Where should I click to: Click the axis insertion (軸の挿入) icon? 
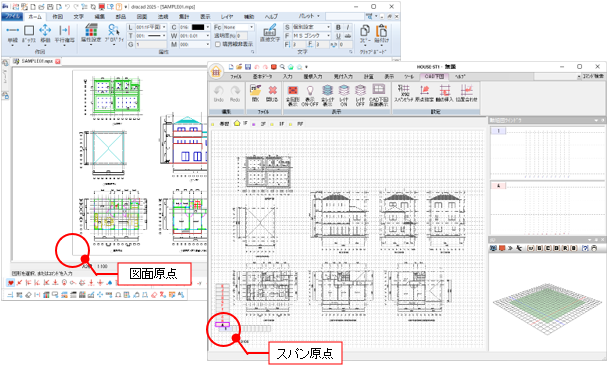(x=445, y=94)
